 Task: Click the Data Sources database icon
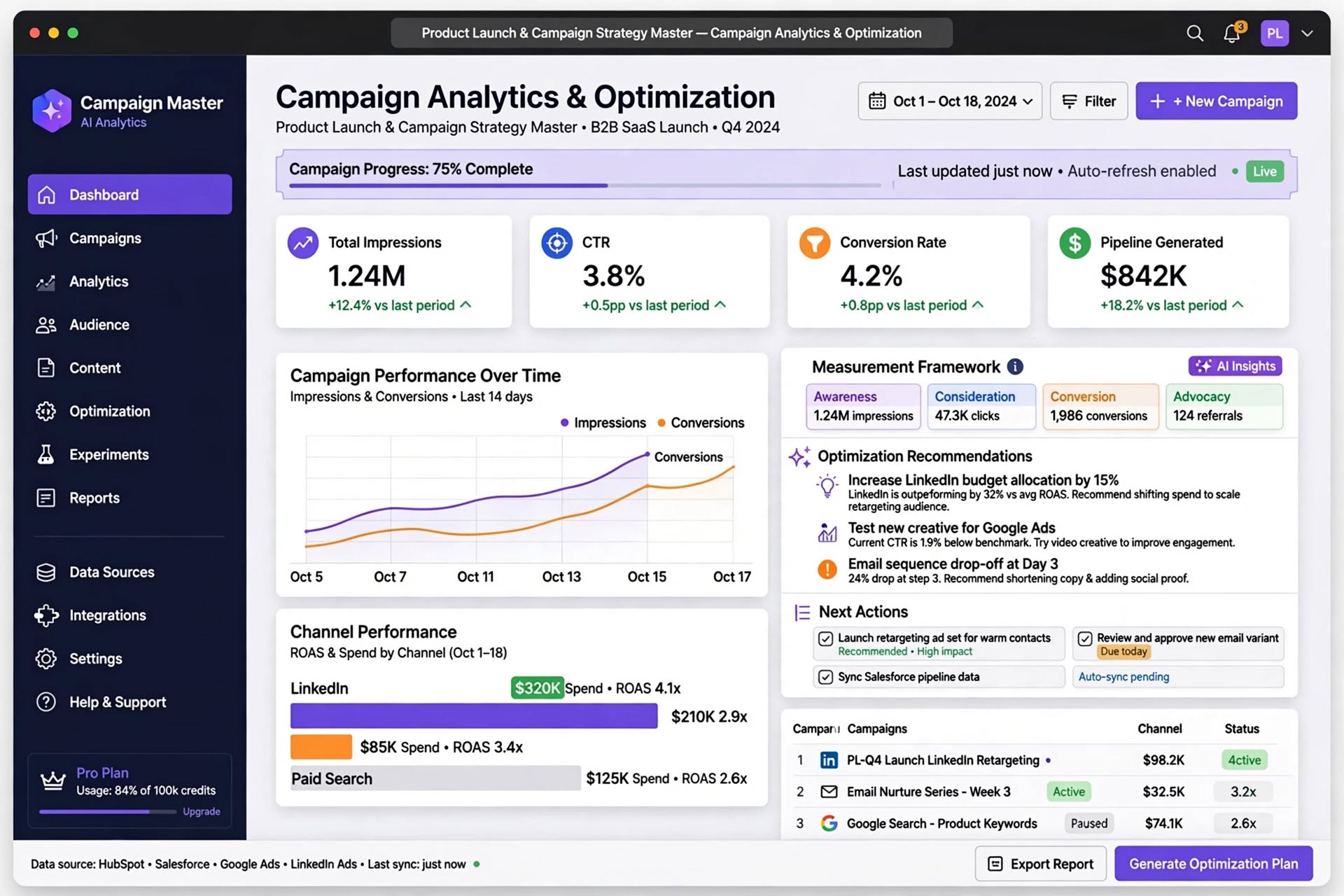pos(45,572)
